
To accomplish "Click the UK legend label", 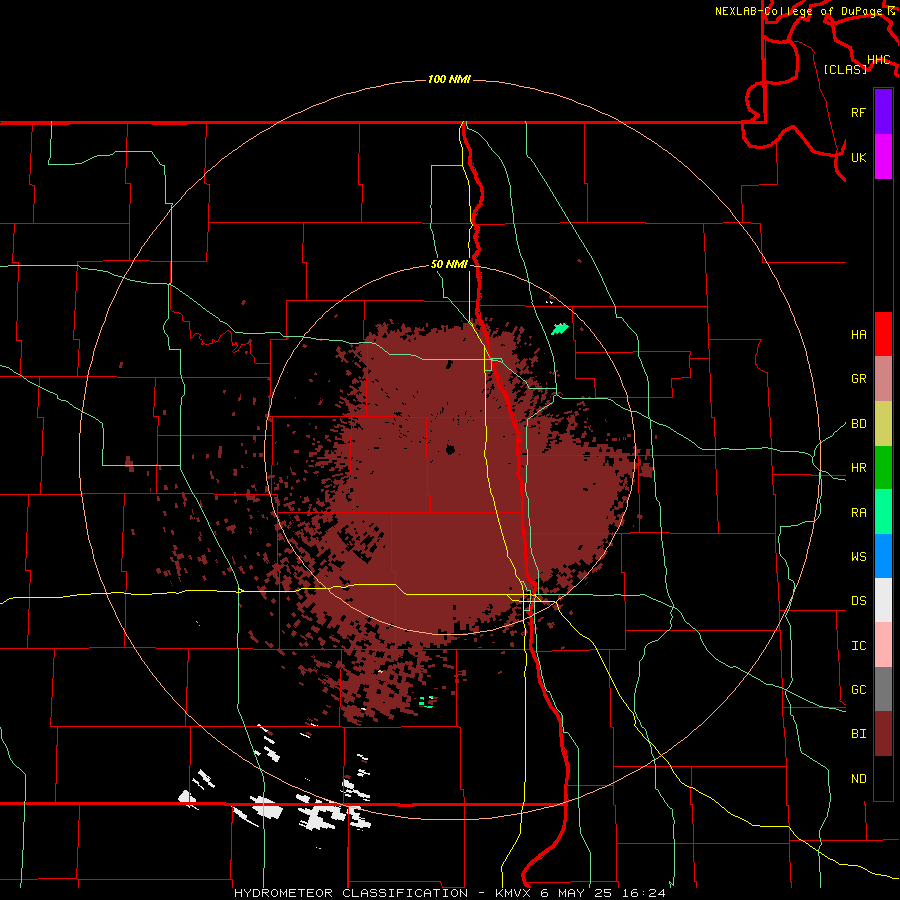I will point(858,157).
